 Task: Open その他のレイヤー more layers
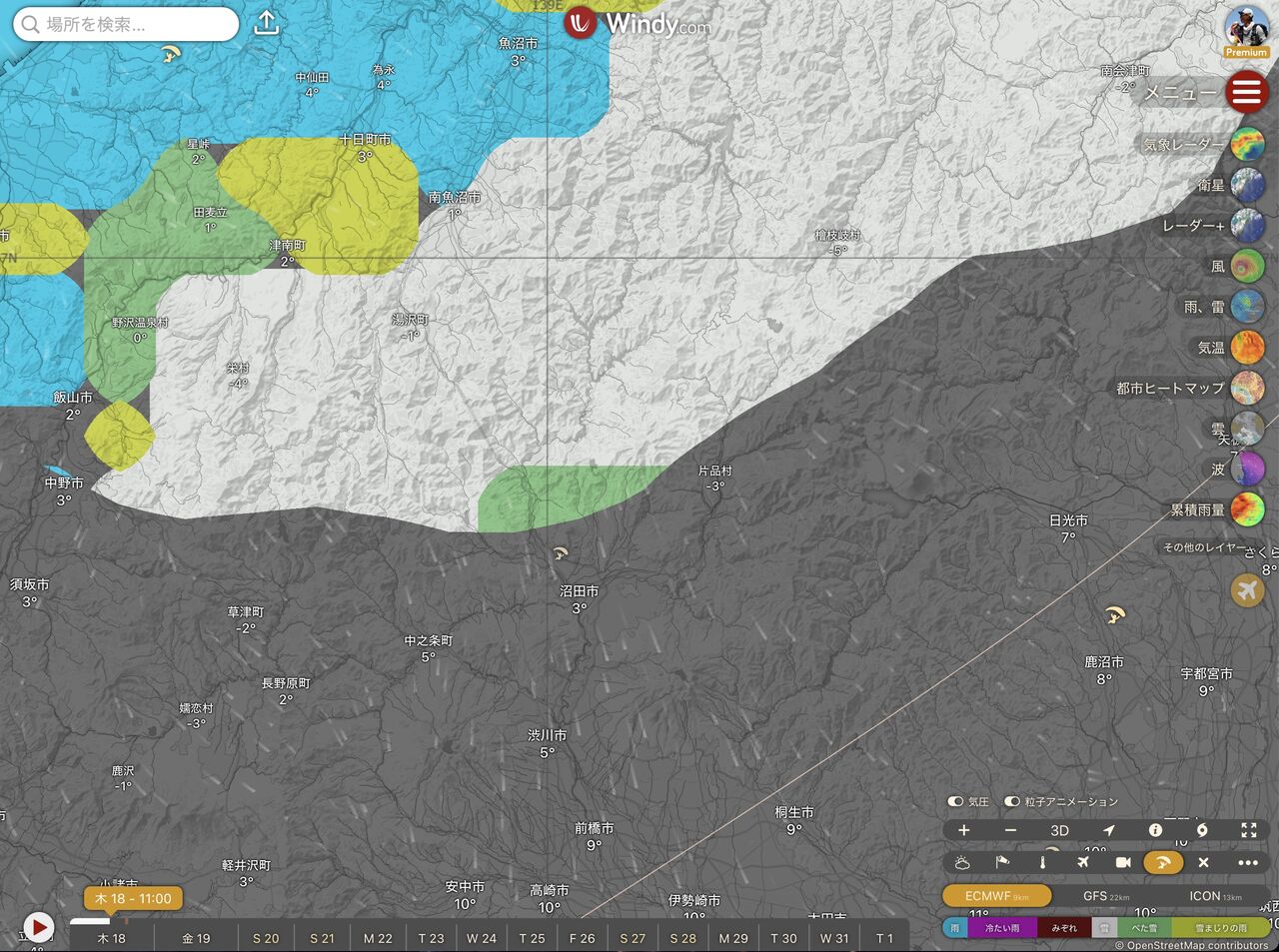point(1204,547)
